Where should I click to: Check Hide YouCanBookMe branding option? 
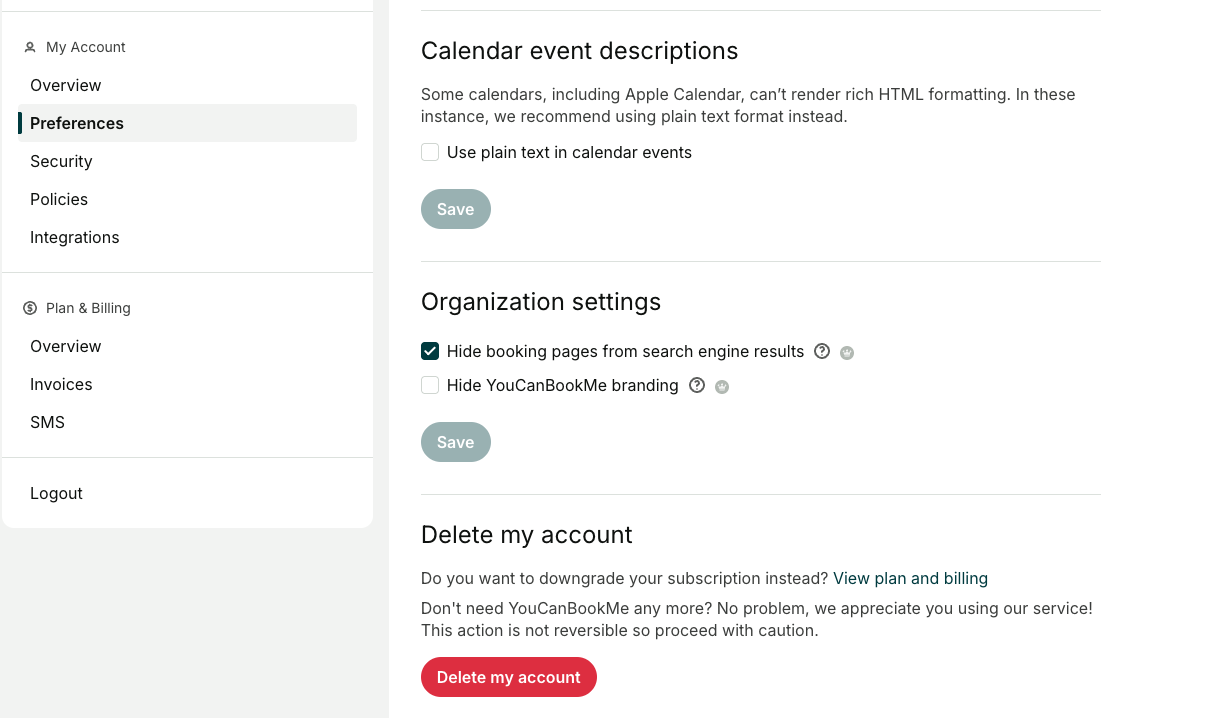pos(430,385)
